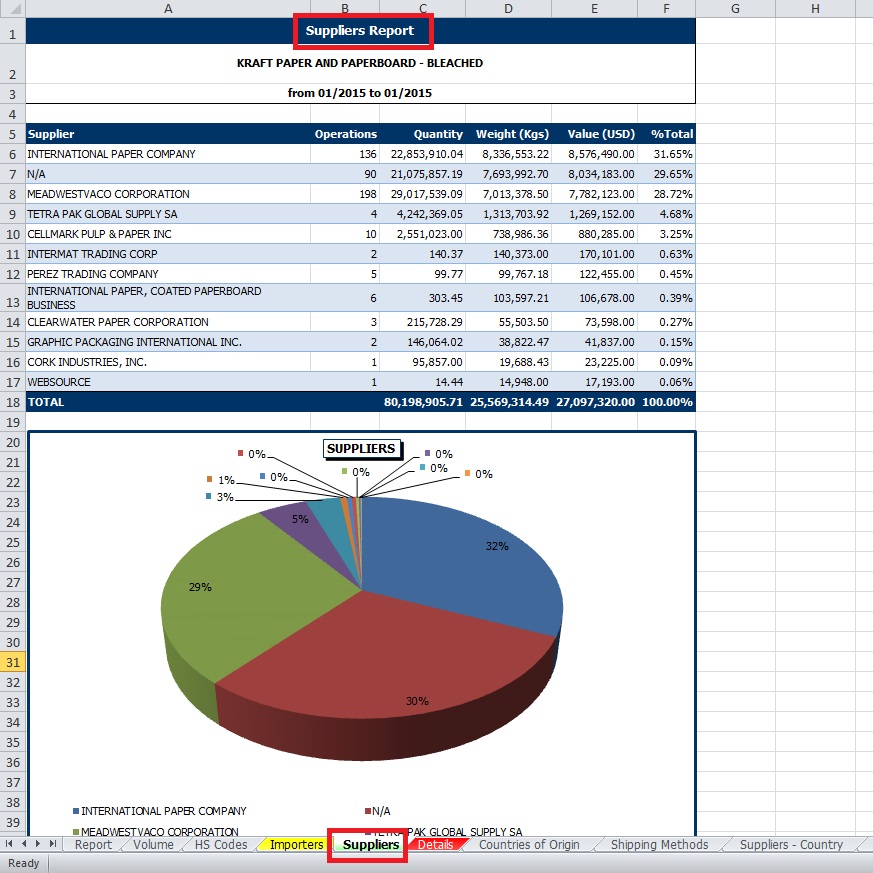Select column D header
873x873 pixels.
point(509,8)
